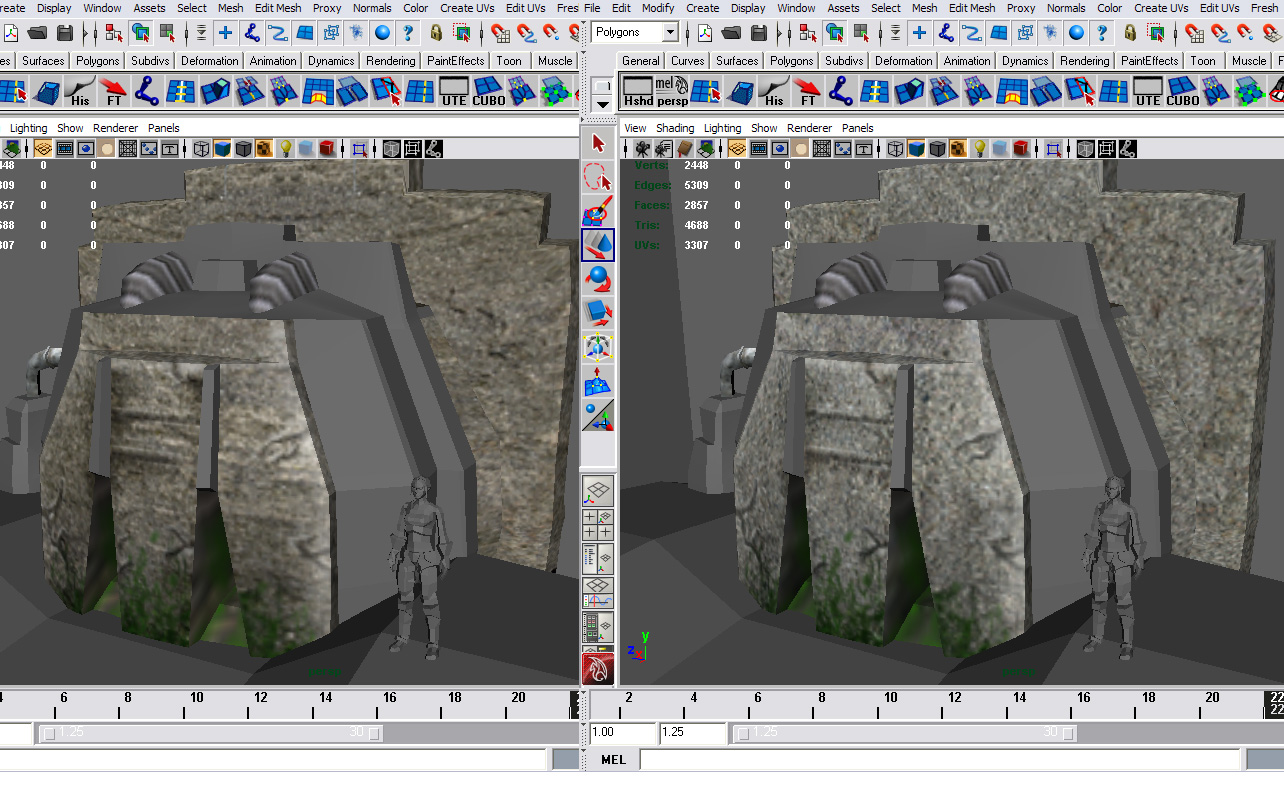The width and height of the screenshot is (1284, 800).
Task: Pick the Scale tool in the toolbox
Action: click(x=598, y=314)
